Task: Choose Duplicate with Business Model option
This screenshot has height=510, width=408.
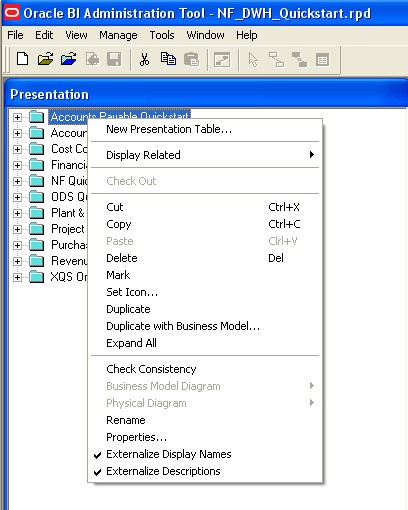Action: coord(205,326)
